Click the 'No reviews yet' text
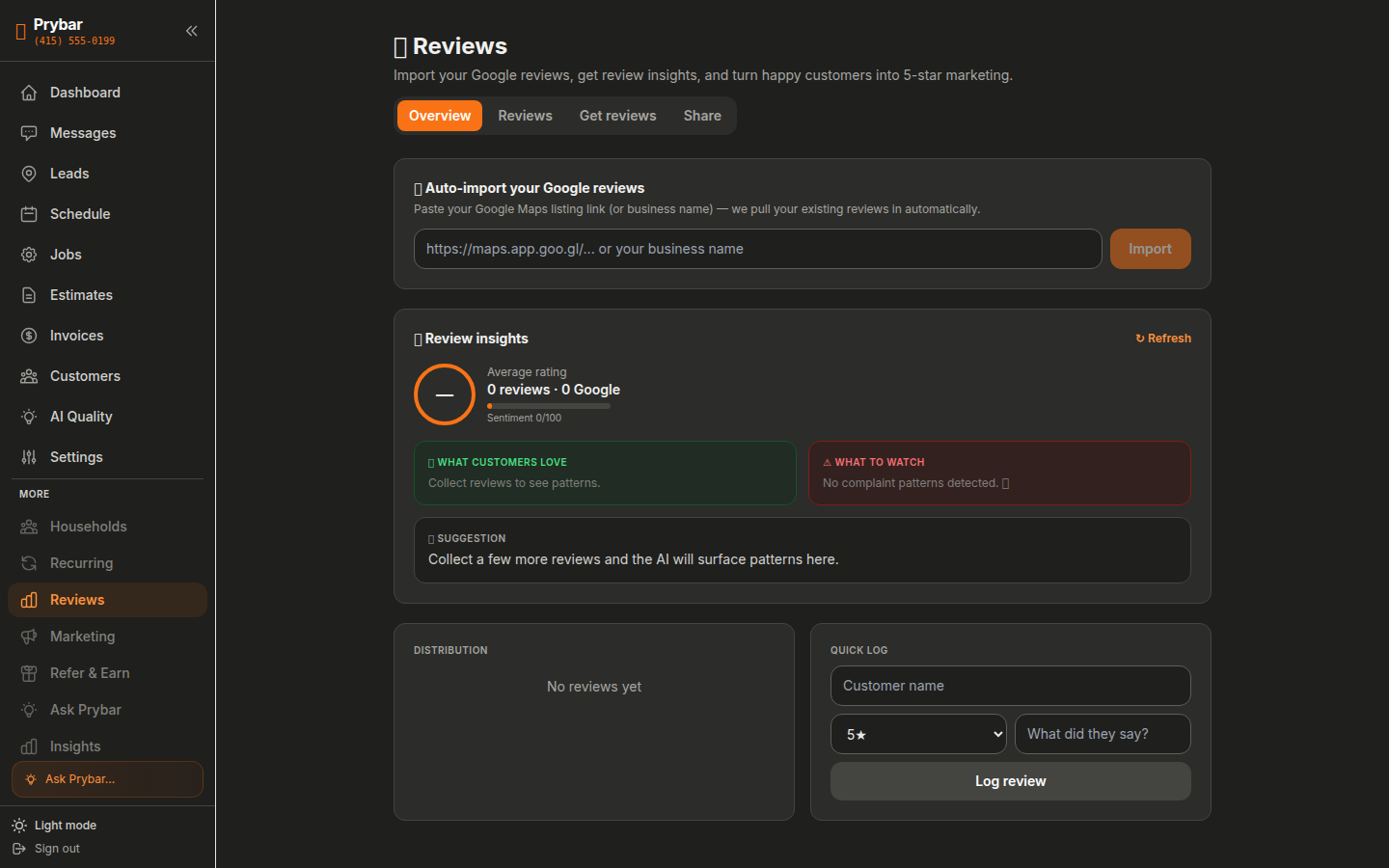Viewport: 1389px width, 868px height. 594,687
